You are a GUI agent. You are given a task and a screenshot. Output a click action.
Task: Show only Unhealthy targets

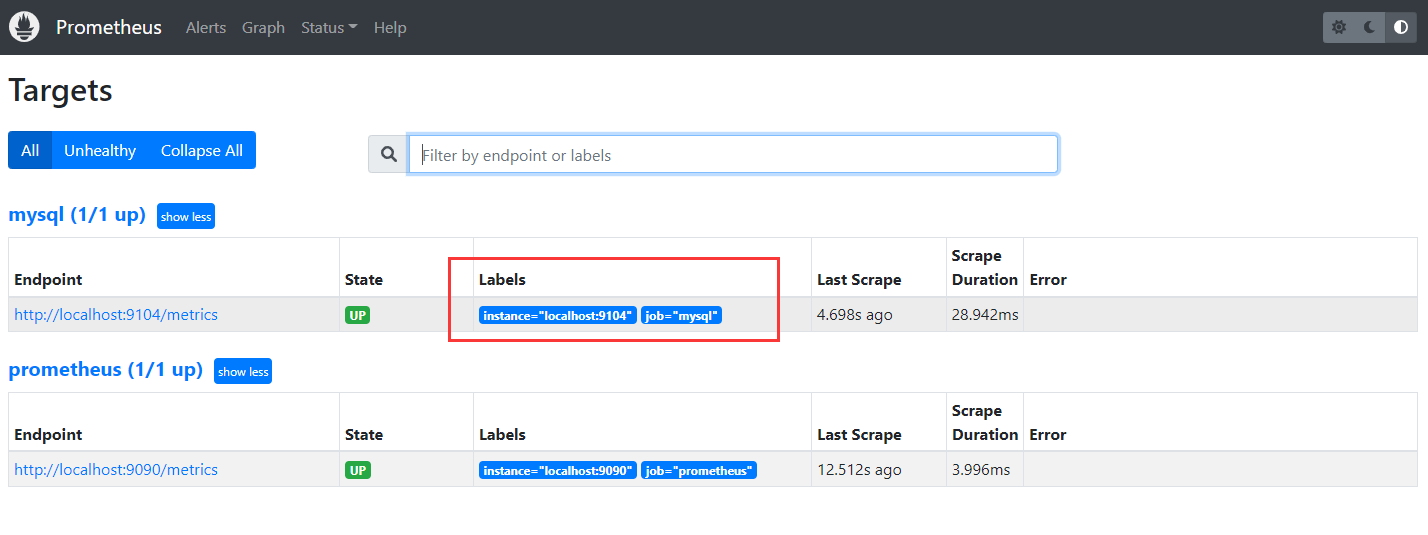pos(100,150)
